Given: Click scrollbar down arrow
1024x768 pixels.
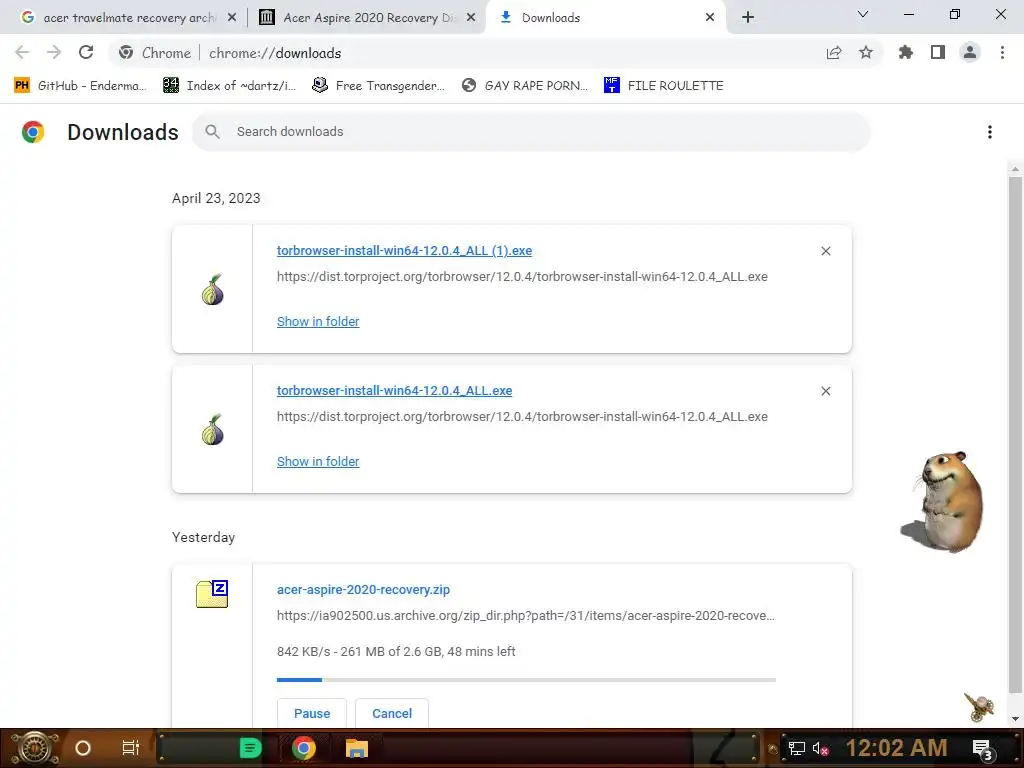Looking at the screenshot, I should click(1015, 719).
